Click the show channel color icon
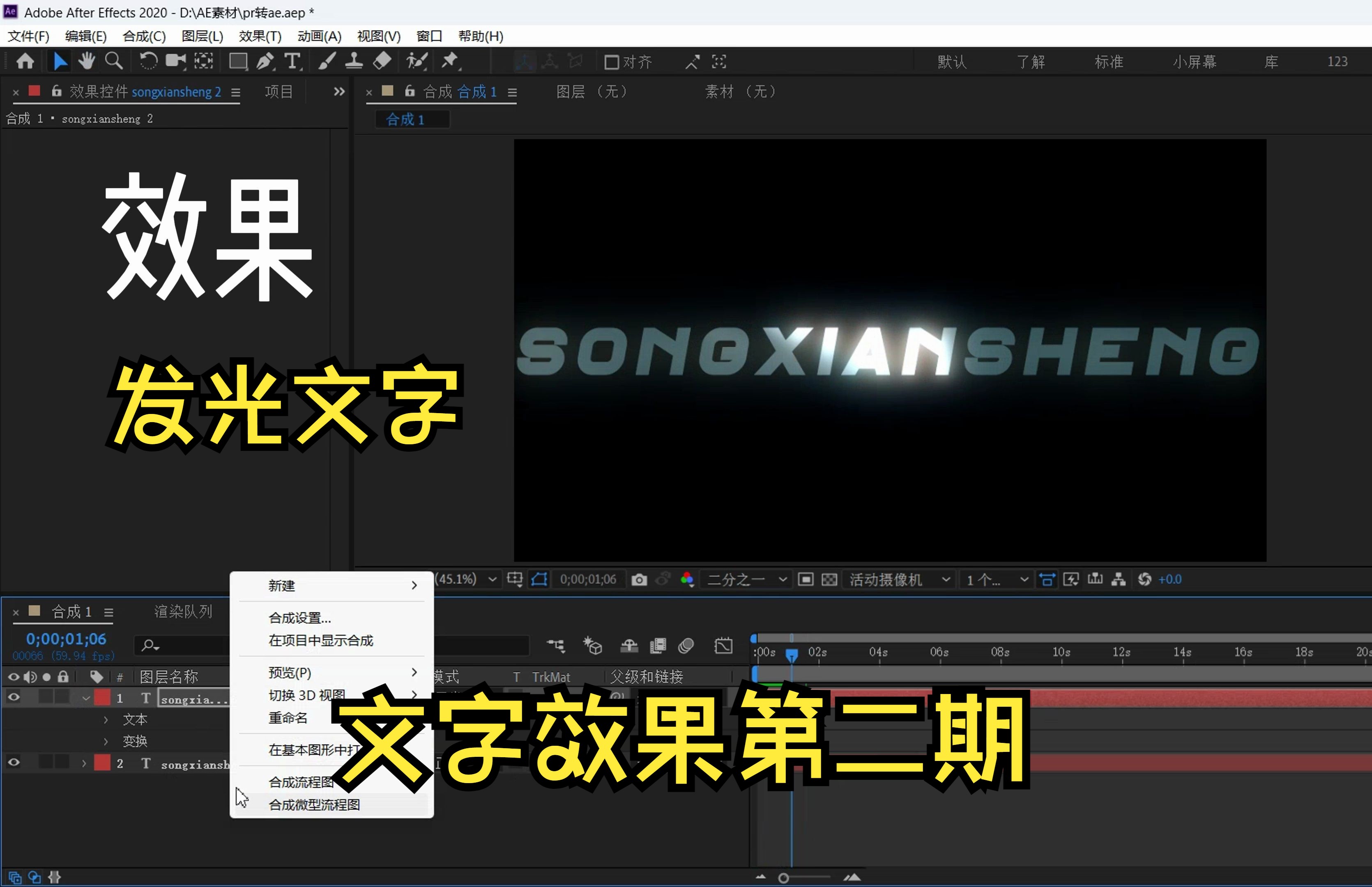This screenshot has height=887, width=1372. tap(686, 579)
